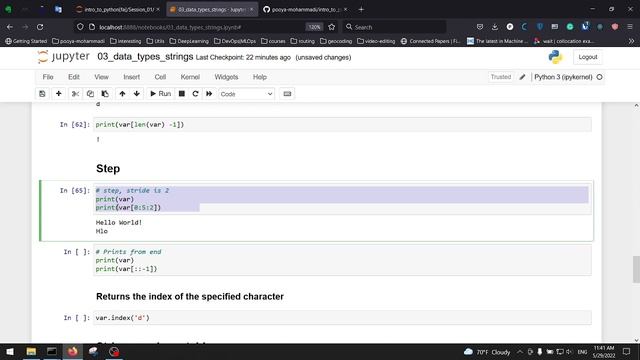Open the Edit menu
The image size is (640, 360).
tap(74, 77)
